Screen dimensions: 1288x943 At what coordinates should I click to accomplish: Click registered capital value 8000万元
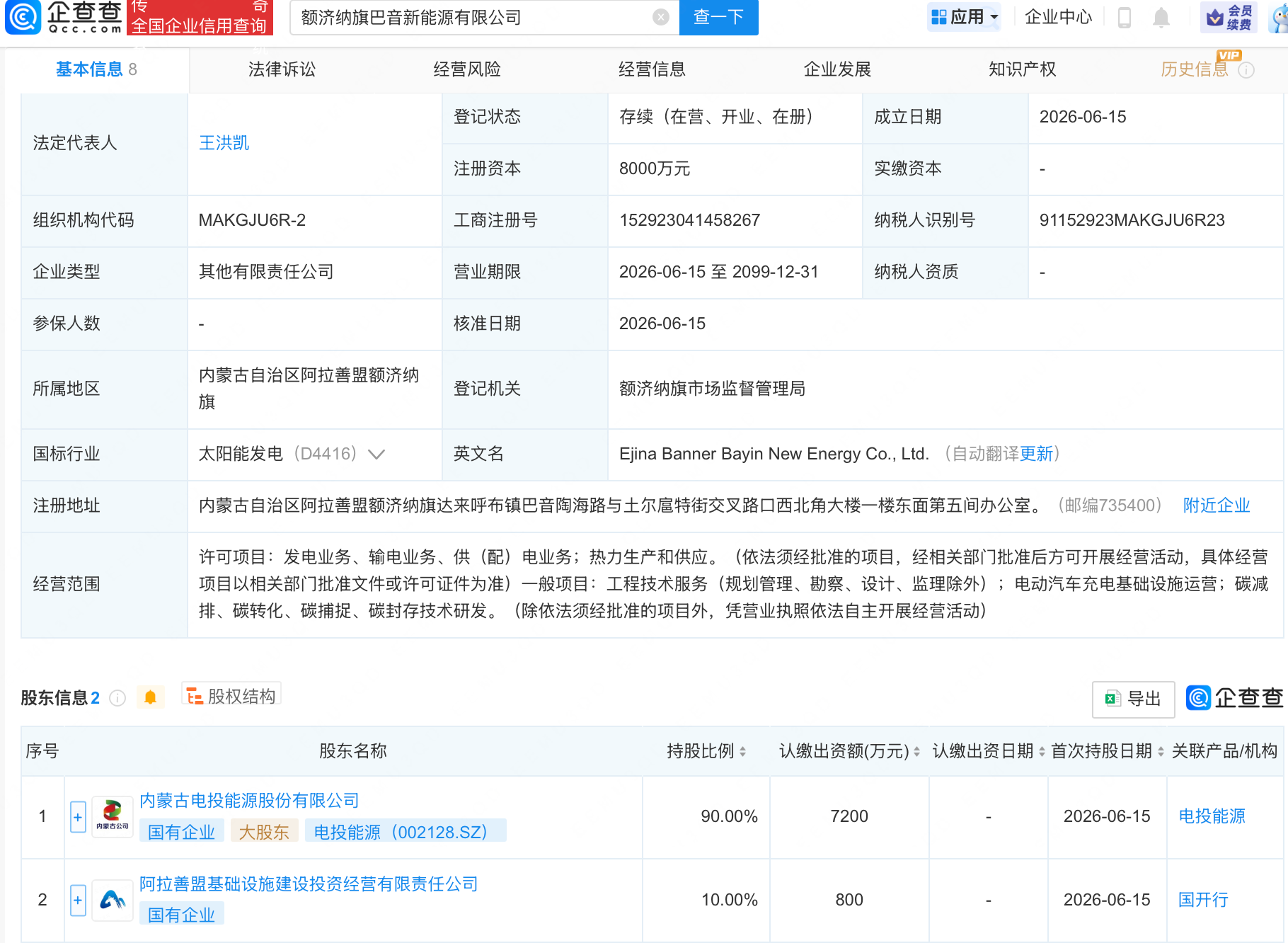point(655,168)
